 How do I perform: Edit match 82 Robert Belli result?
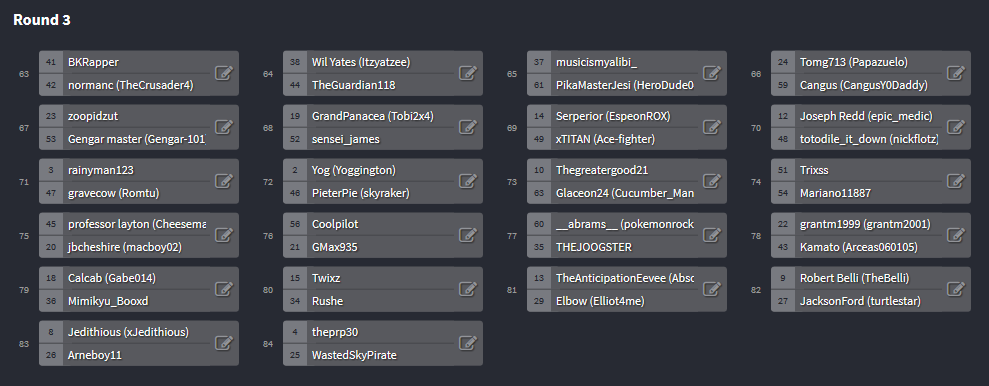[x=956, y=290]
